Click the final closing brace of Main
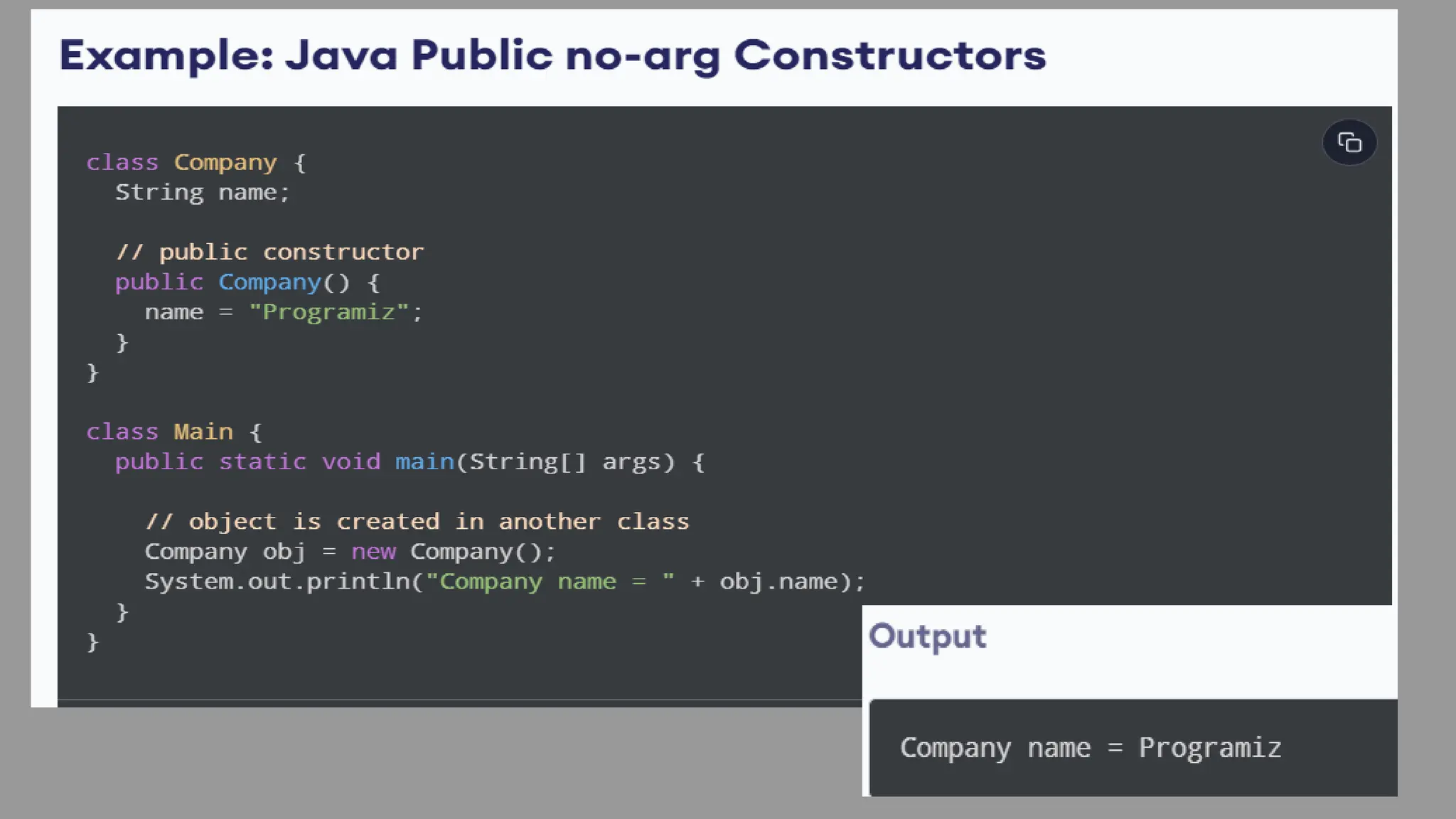Screen dimensions: 1456x819 92,642
